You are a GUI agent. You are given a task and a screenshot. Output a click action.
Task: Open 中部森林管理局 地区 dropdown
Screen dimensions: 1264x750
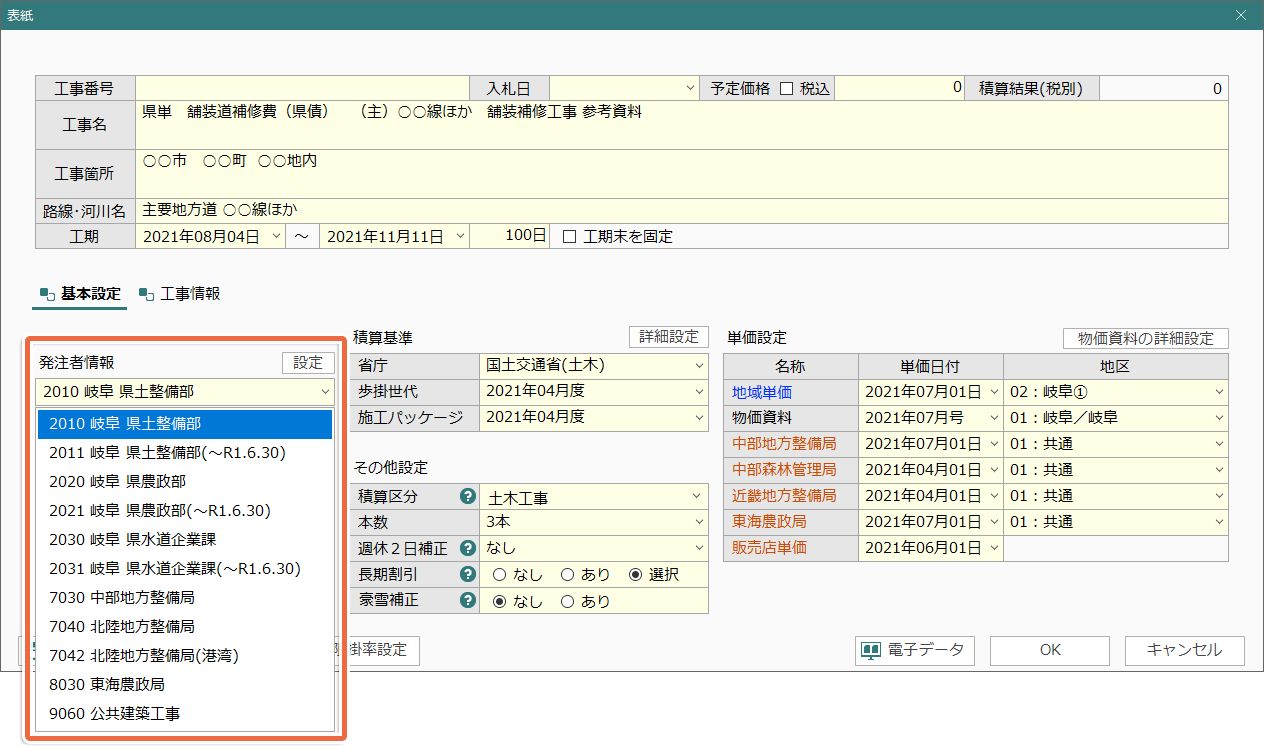pyautogui.click(x=1219, y=470)
